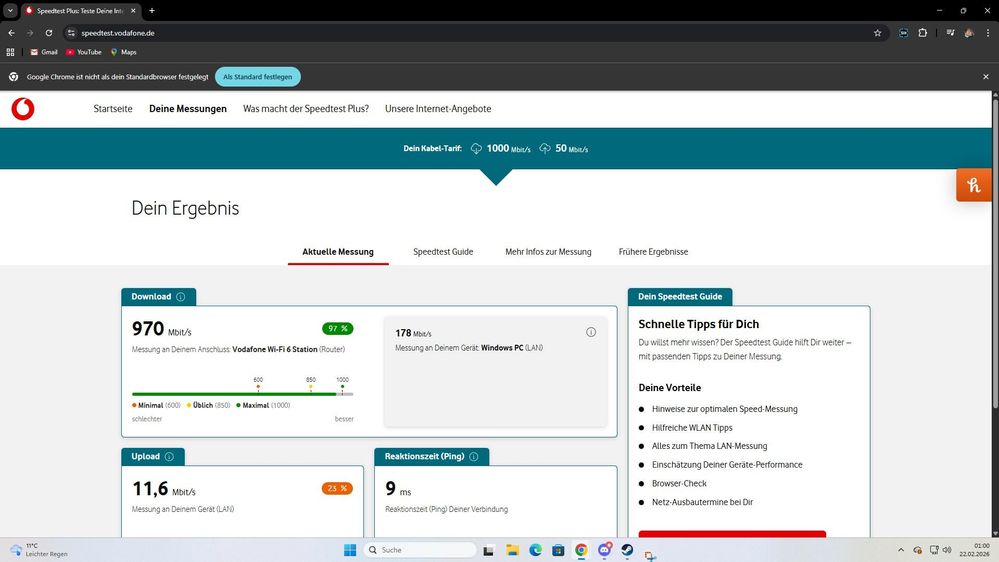The image size is (999, 562).
Task: Open a new browser tab
Action: click(152, 11)
